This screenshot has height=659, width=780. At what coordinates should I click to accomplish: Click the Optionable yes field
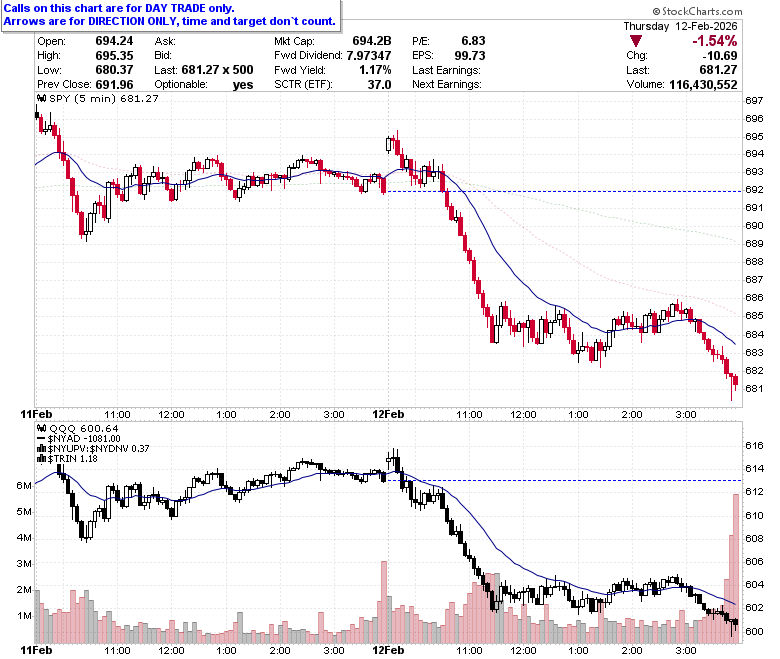point(204,85)
